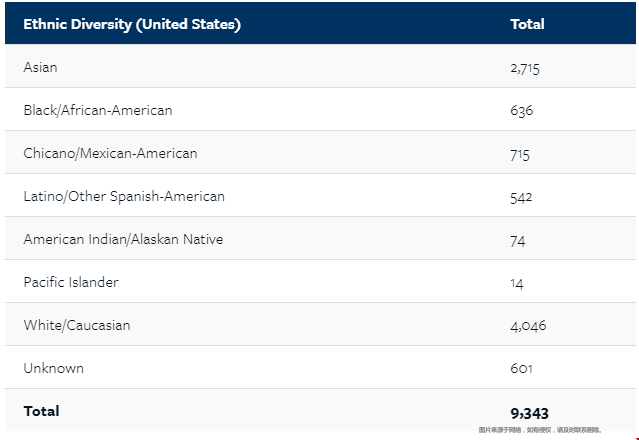
Task: Click the value 4,046
Action: pos(528,326)
